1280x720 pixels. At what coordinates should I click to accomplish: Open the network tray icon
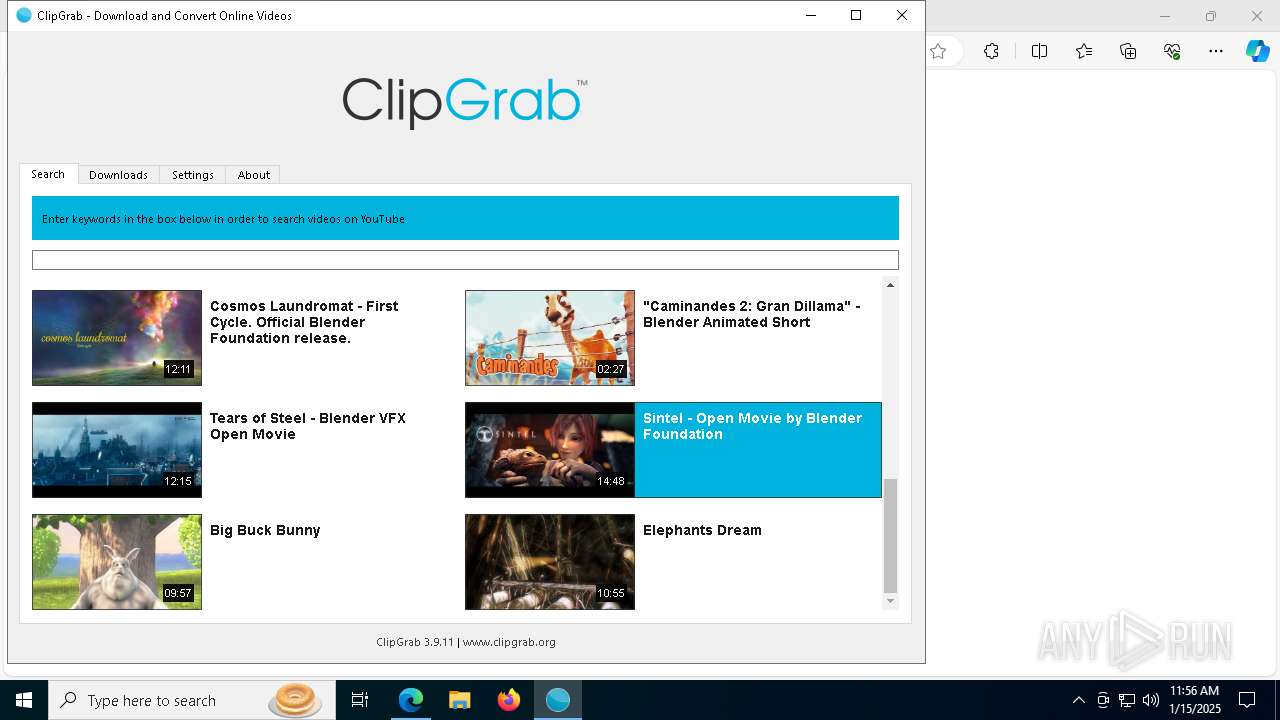(1127, 700)
